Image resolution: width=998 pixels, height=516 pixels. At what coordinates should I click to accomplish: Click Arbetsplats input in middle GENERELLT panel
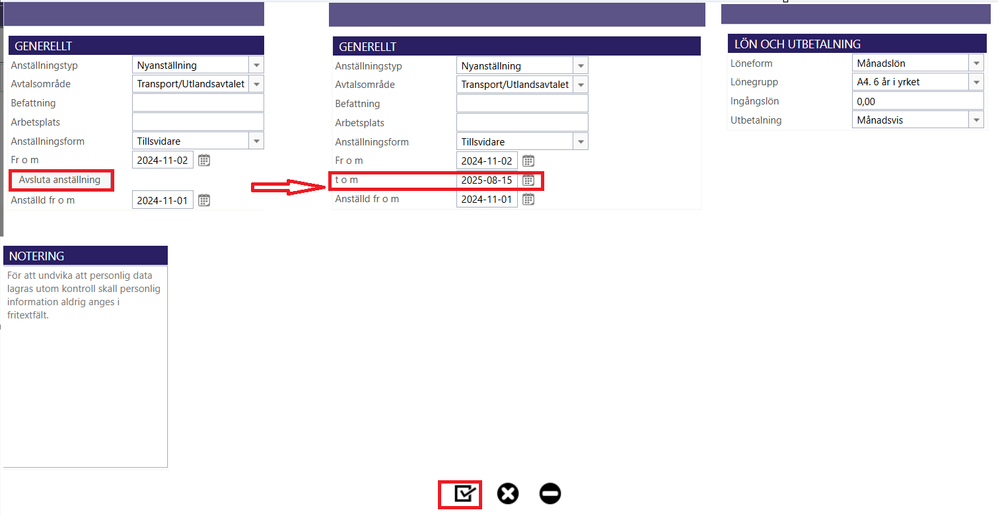[x=523, y=123]
